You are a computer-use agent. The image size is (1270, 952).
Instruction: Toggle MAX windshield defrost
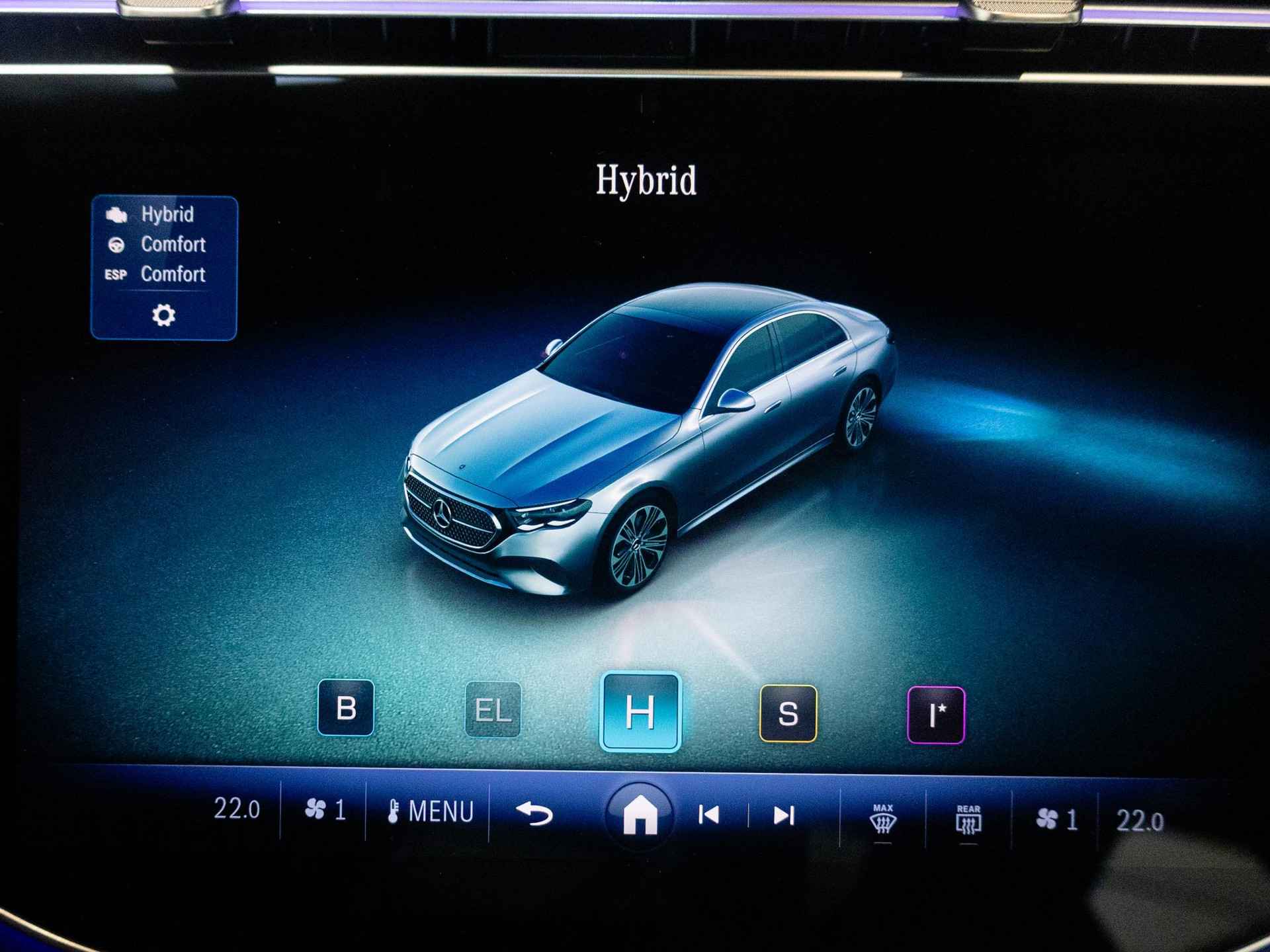(883, 819)
